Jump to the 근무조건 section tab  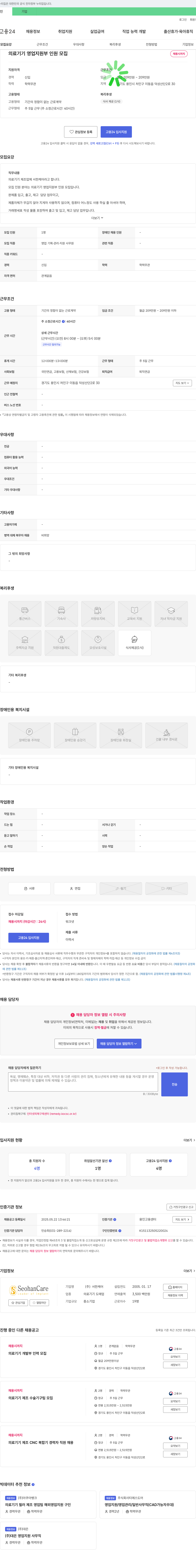tap(42, 44)
